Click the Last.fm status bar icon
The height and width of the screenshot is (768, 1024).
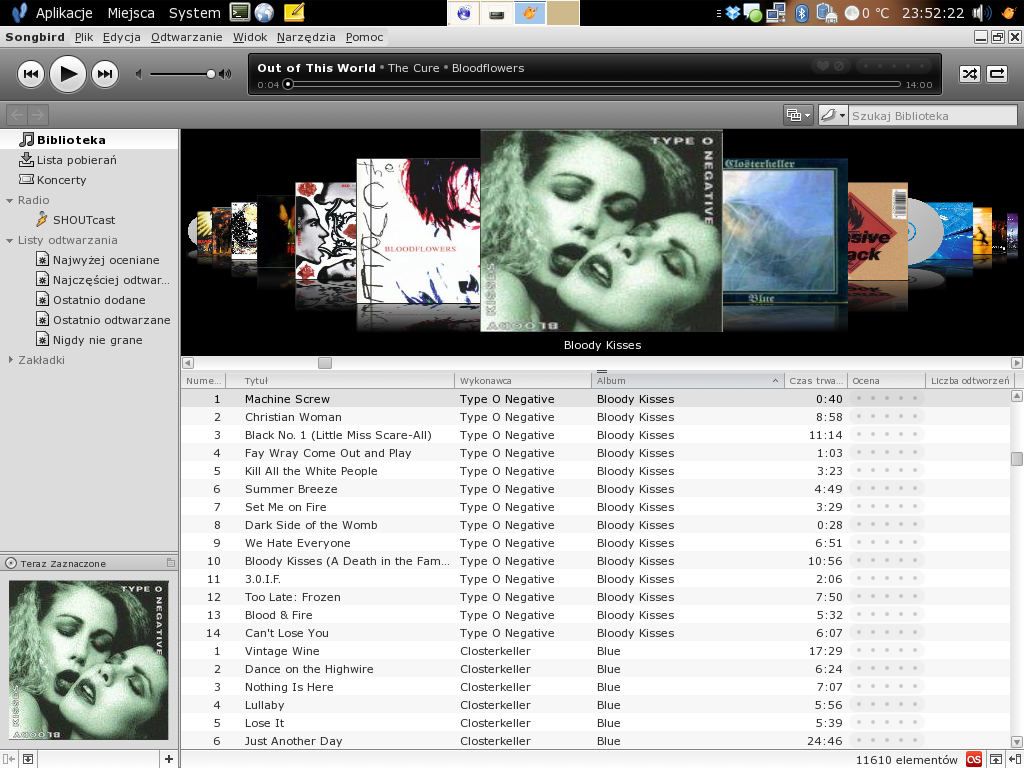coord(974,759)
